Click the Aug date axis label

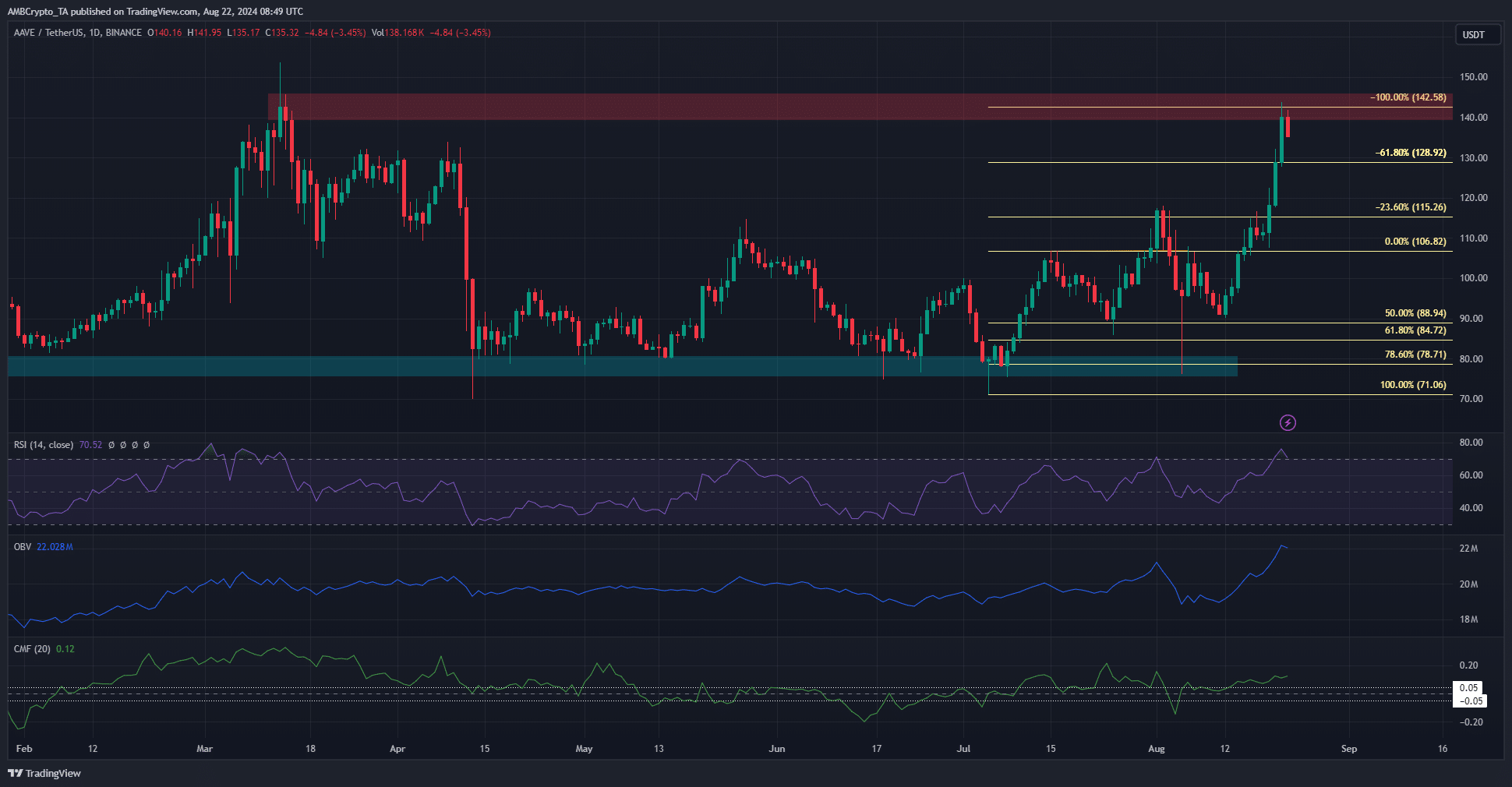[x=1157, y=749]
